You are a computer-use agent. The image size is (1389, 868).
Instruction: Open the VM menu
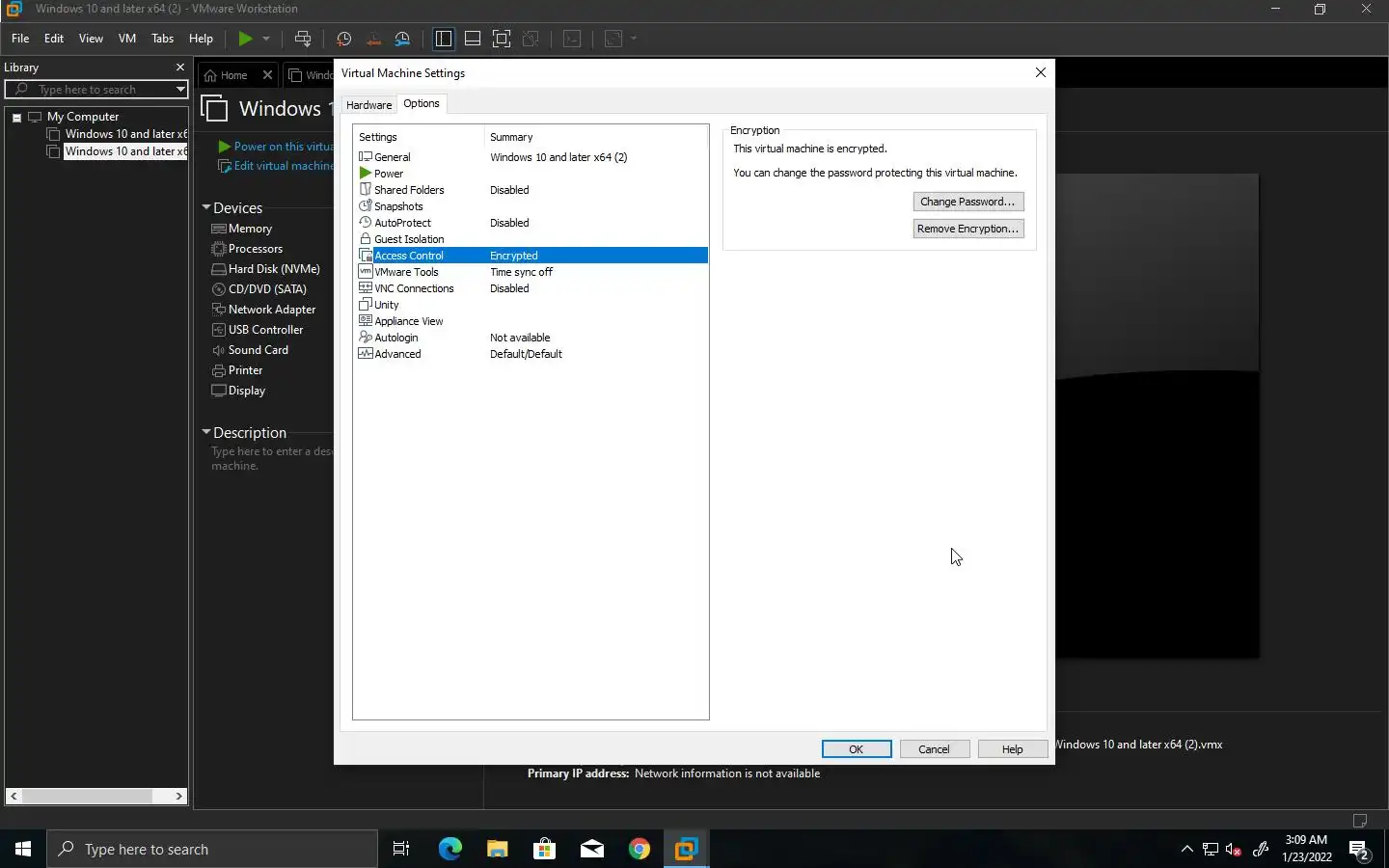(127, 39)
